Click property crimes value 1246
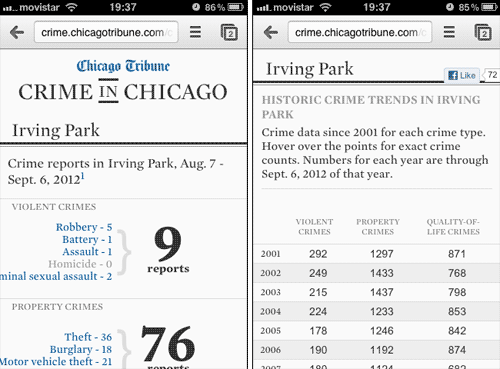Image resolution: width=500 pixels, height=369 pixels. (x=382, y=331)
